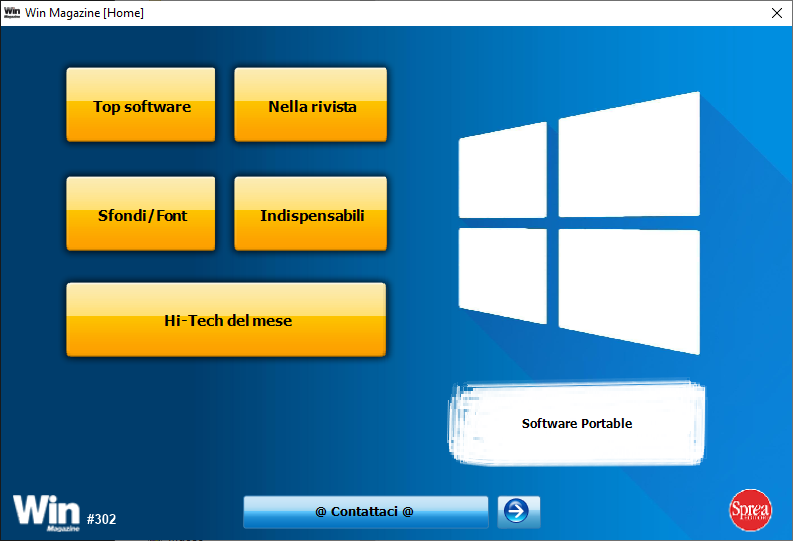The image size is (793, 541).
Task: Click the large white Windows logo
Action: pyautogui.click(x=580, y=223)
